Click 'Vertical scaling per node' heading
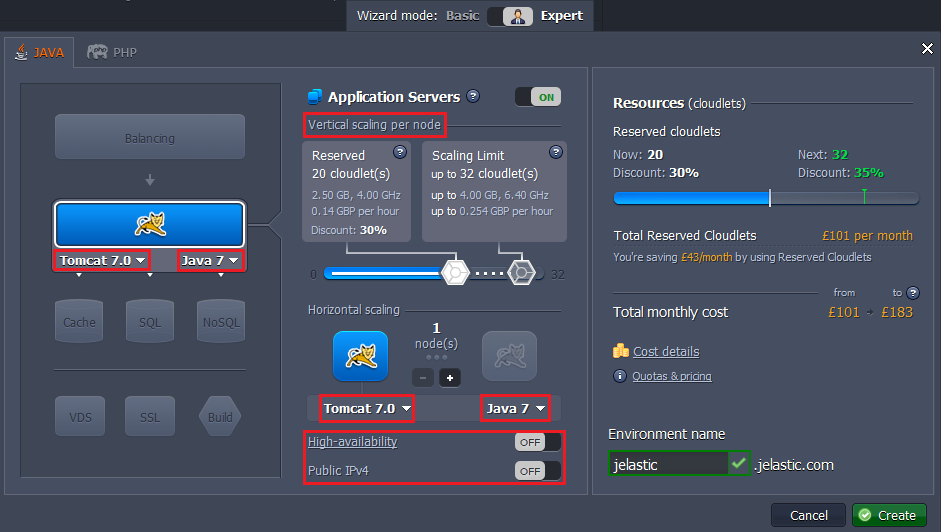Screen dimensions: 941x532 coord(374,125)
